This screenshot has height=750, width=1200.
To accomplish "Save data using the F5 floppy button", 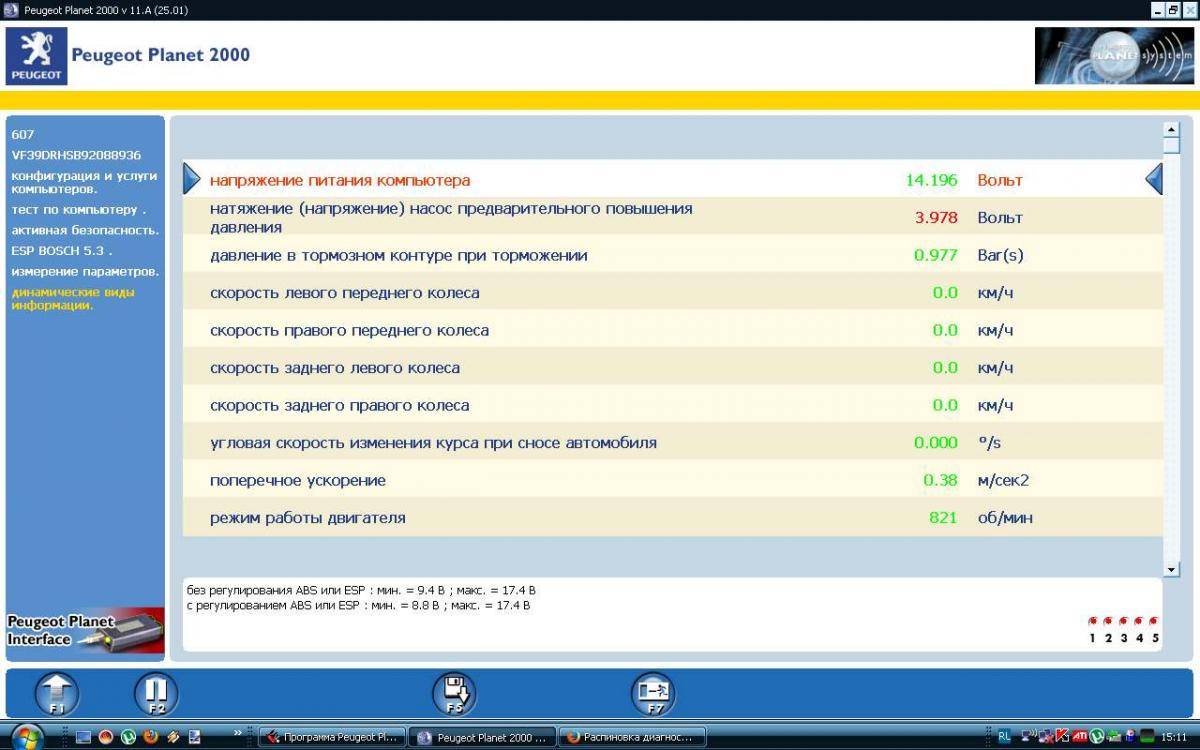I will coord(454,693).
